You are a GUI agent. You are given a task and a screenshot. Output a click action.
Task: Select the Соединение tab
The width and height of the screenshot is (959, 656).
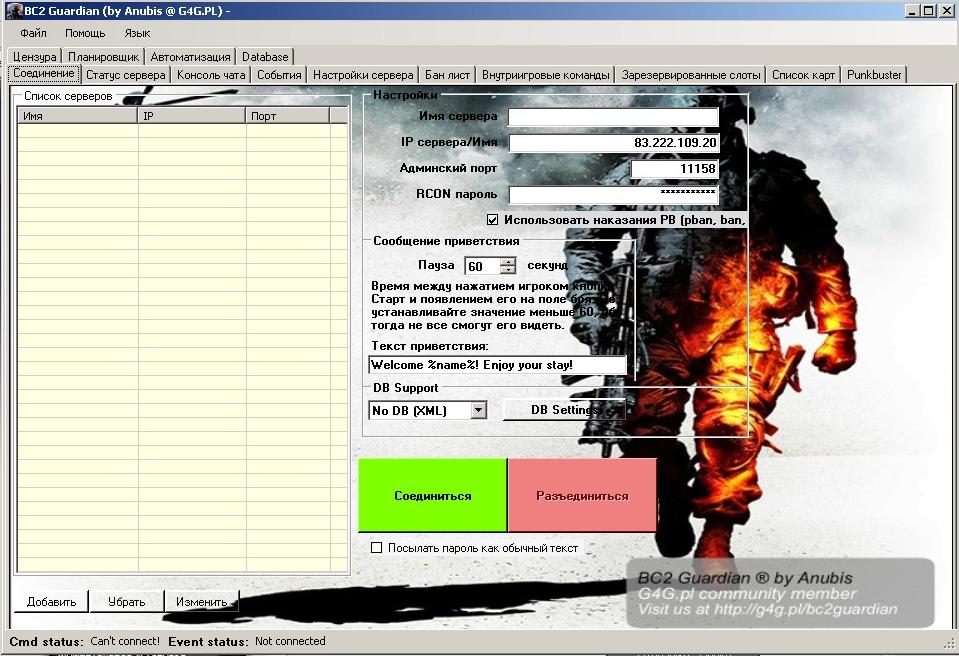point(43,73)
